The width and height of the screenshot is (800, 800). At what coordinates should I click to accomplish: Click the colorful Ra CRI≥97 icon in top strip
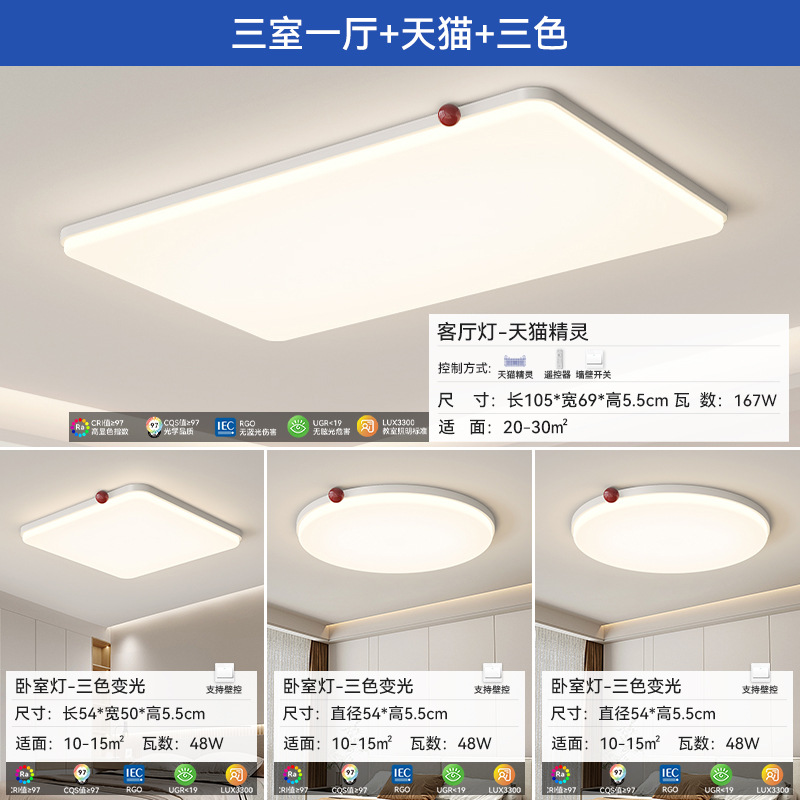pyautogui.click(x=80, y=428)
